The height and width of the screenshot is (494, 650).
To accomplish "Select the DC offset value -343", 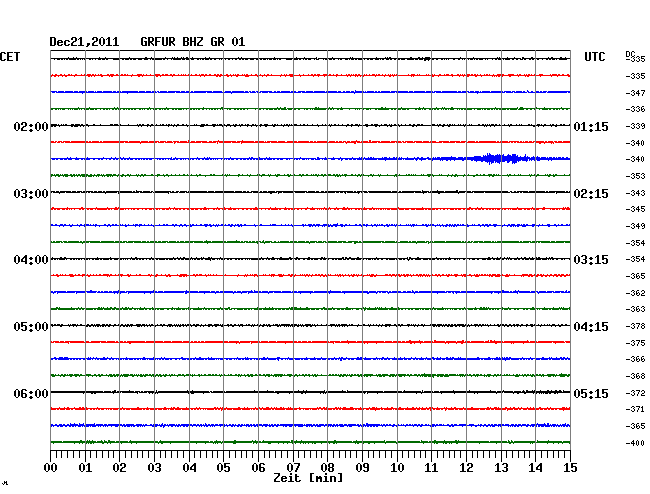I will pos(635,193).
